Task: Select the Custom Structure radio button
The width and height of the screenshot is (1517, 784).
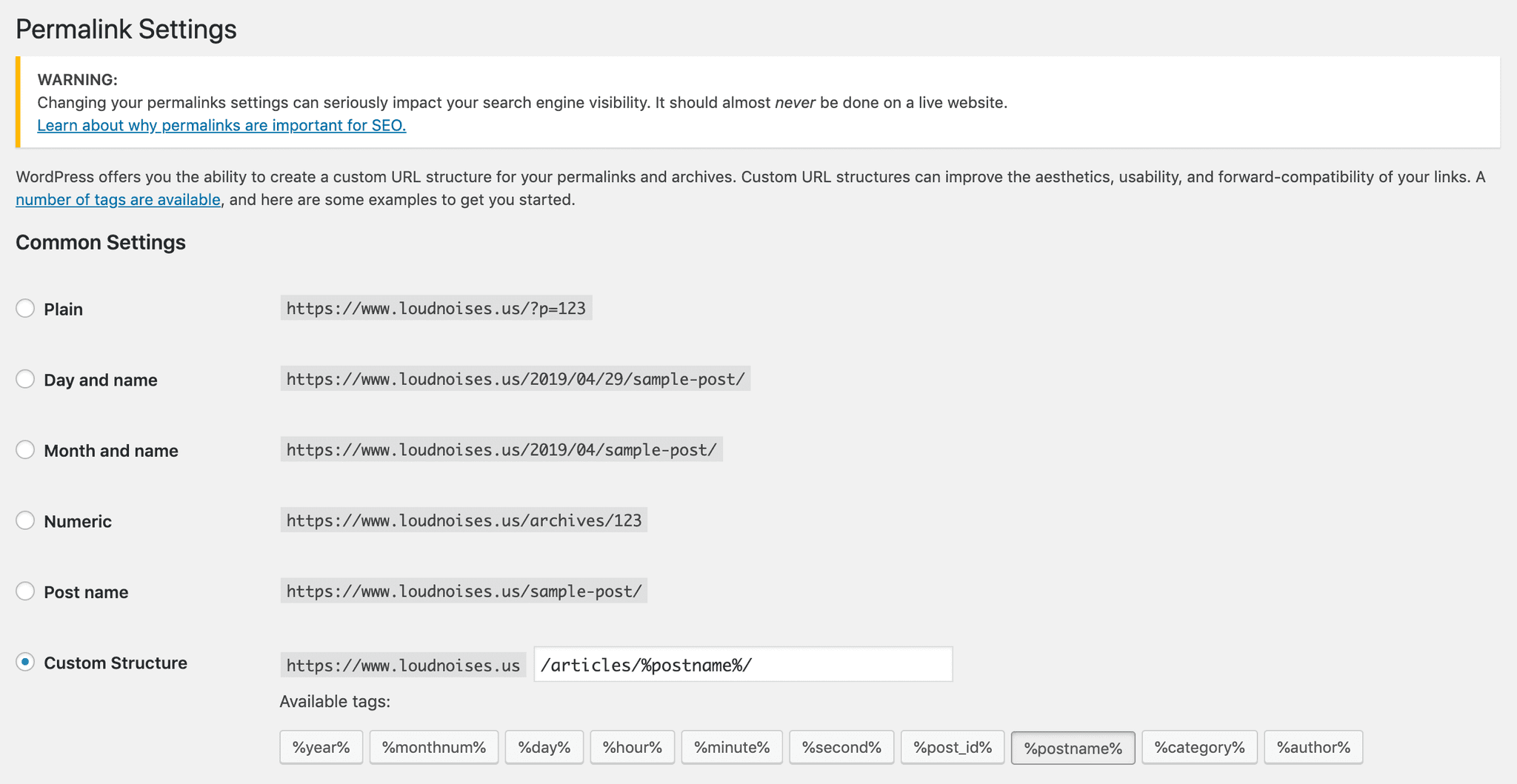Action: 25,662
